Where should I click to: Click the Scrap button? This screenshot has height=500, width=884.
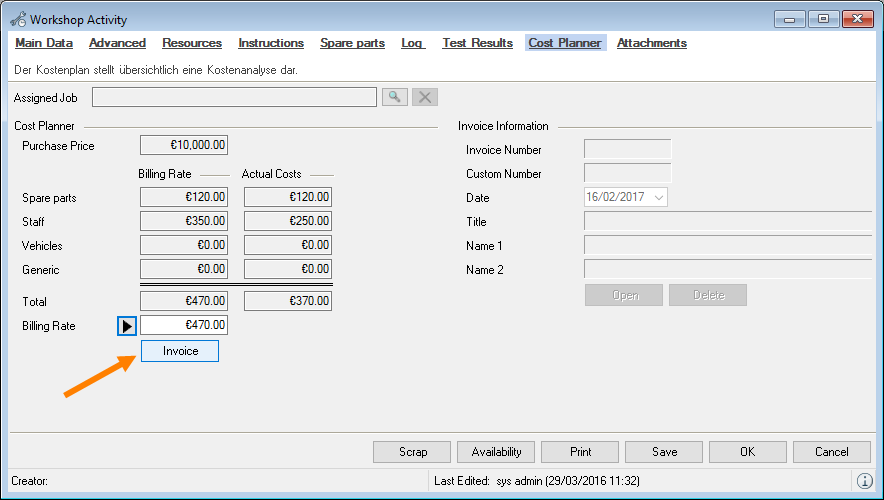pyautogui.click(x=413, y=452)
